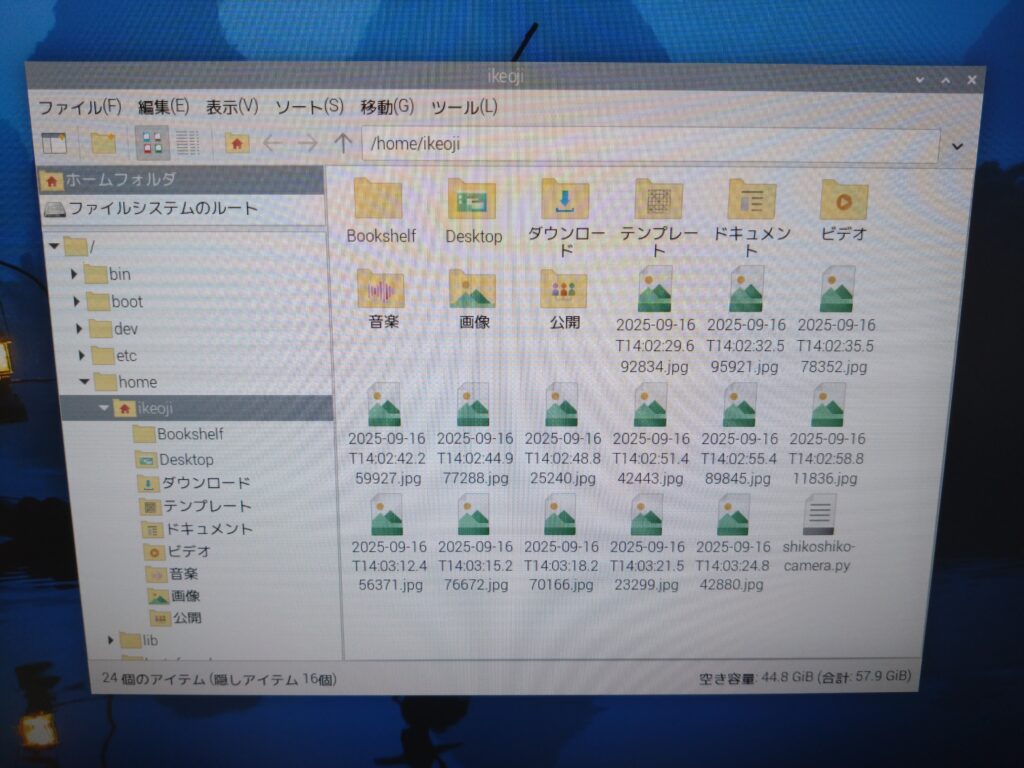Click the up arrow to parent folder
This screenshot has width=1024, height=768.
coord(342,144)
